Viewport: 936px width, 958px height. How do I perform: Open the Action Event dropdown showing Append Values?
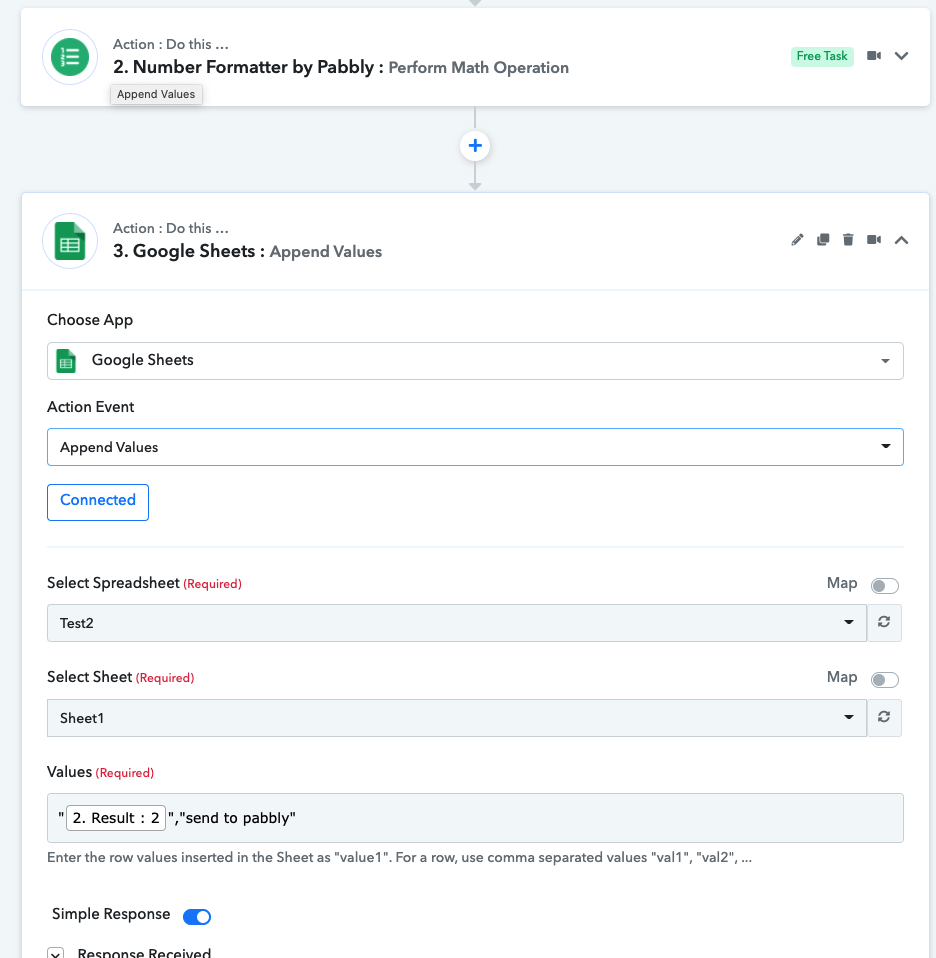pos(475,447)
